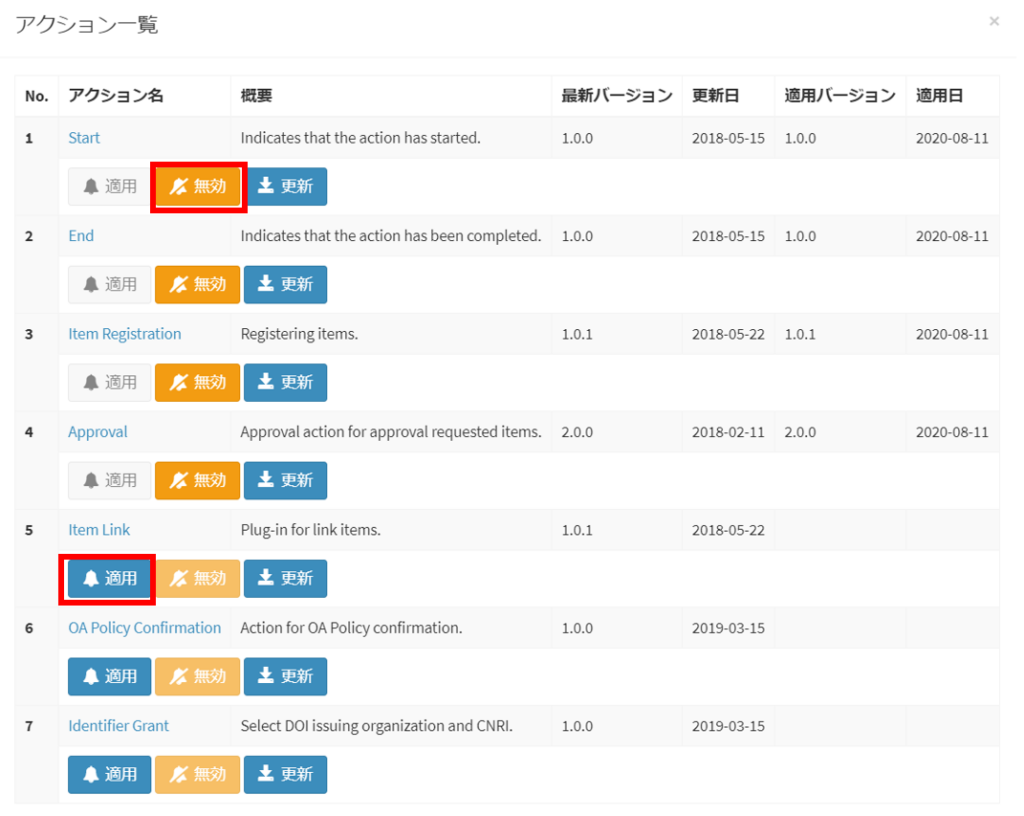The height and width of the screenshot is (816, 1024).
Task: Update the Item Registration action
Action: coord(286,383)
